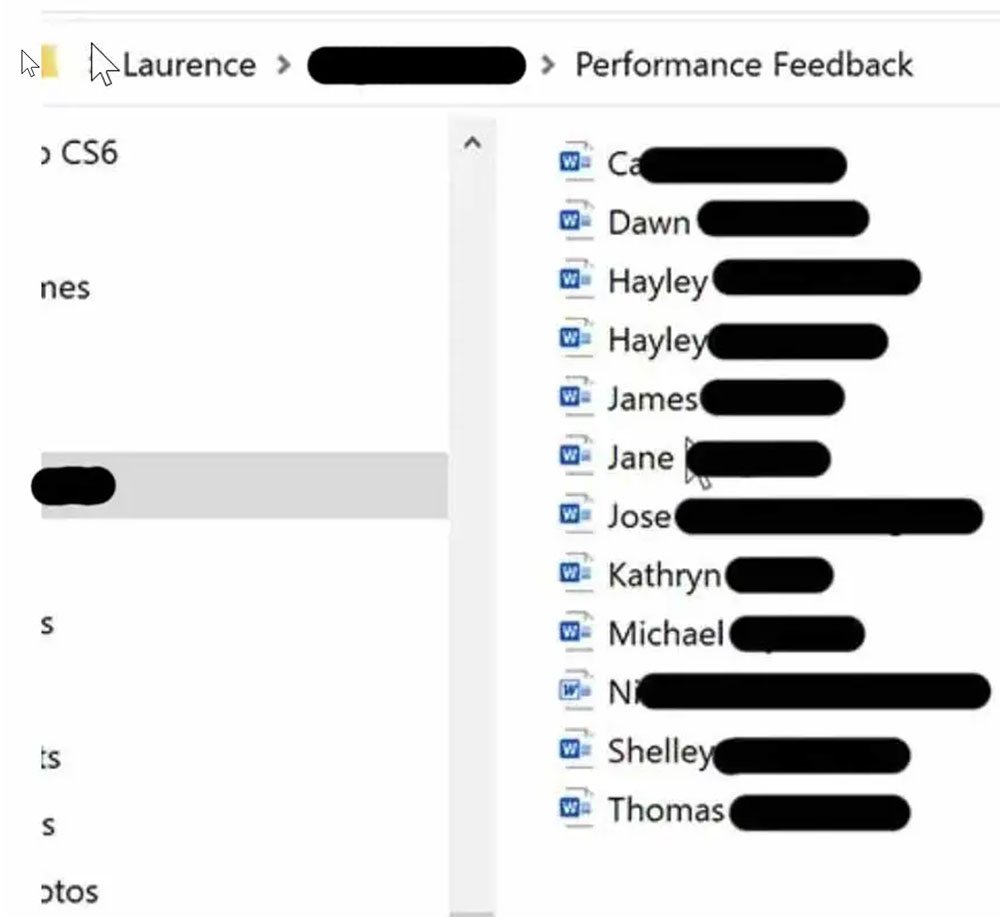Select the file starting with Thomas
Image resolution: width=1000 pixels, height=917 pixels.
pos(665,808)
